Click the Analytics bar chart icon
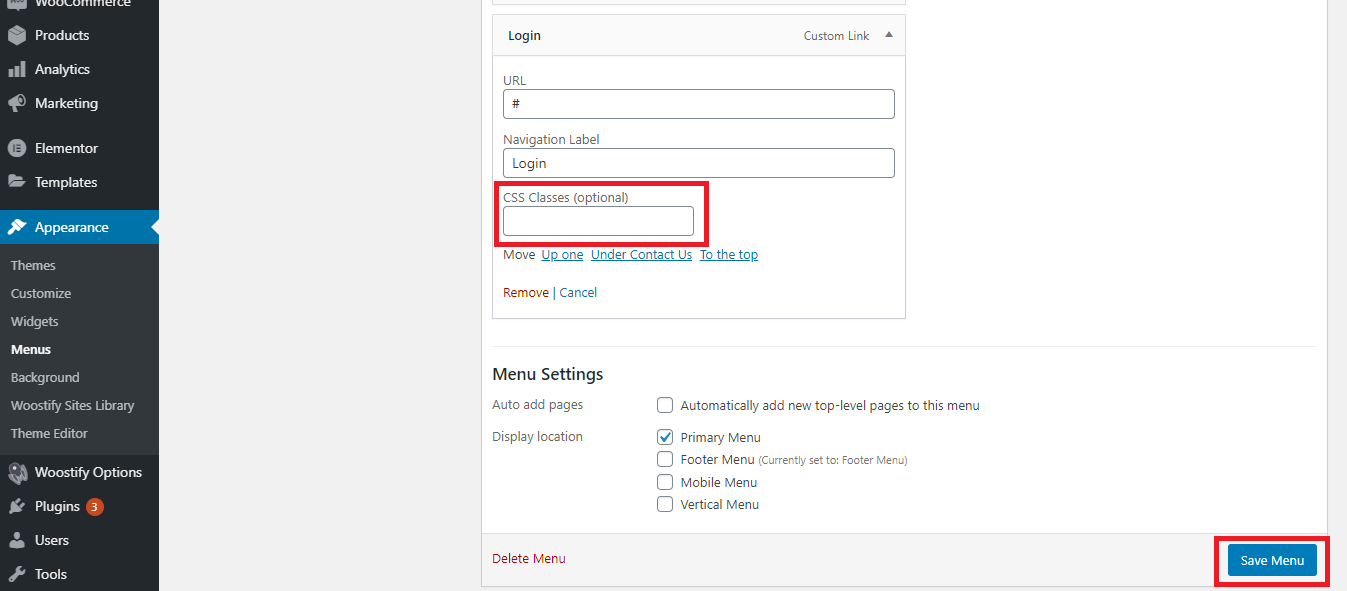The width and height of the screenshot is (1347, 591). tap(17, 69)
